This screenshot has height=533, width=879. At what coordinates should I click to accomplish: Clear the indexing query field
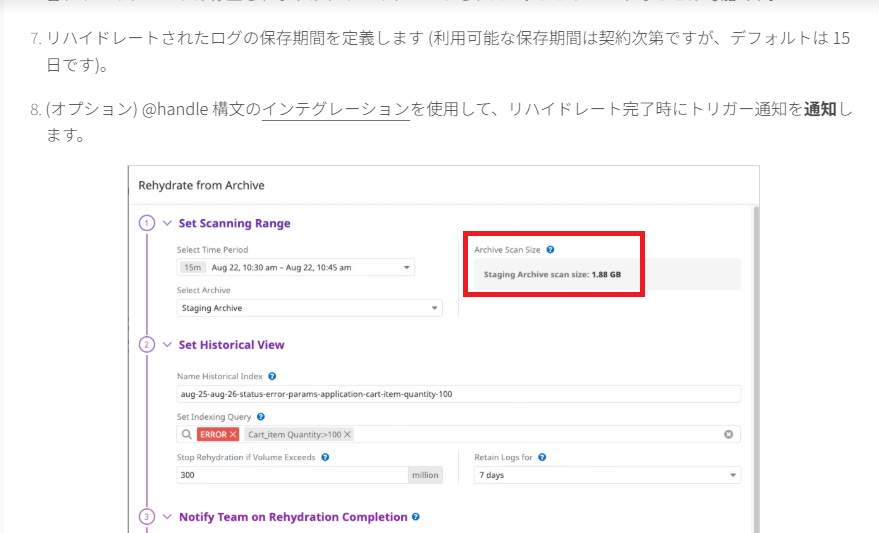[x=728, y=434]
